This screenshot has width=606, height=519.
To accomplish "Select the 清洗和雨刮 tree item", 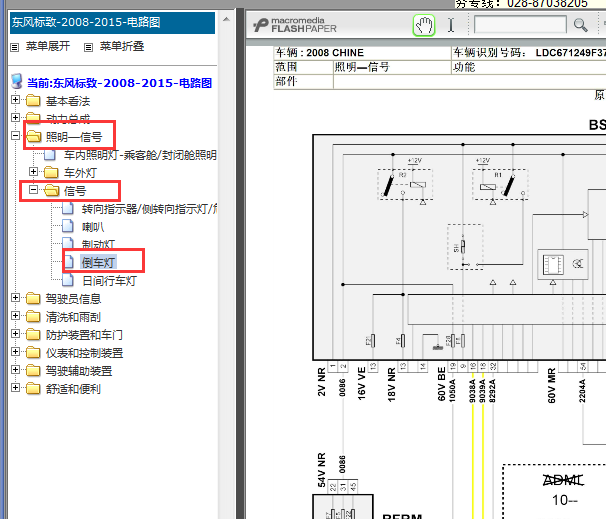I will coord(73,317).
